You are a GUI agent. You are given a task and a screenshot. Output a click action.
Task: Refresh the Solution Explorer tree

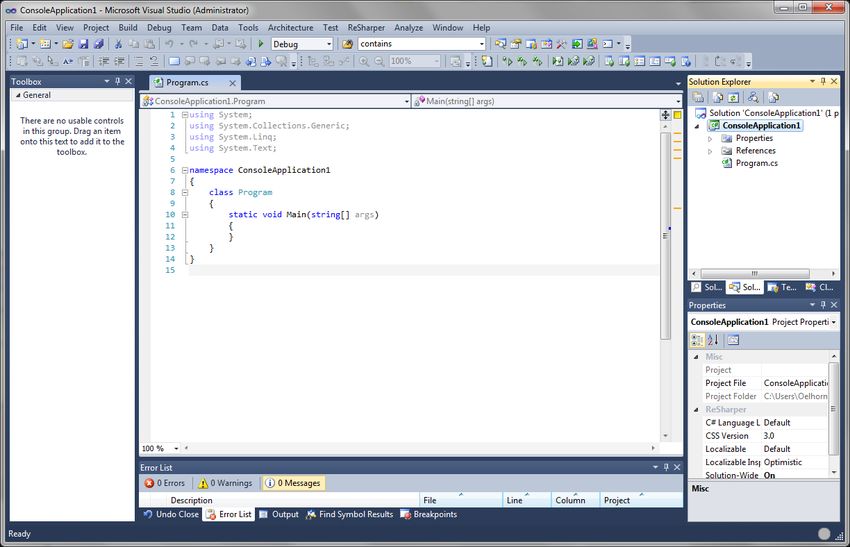(x=733, y=98)
